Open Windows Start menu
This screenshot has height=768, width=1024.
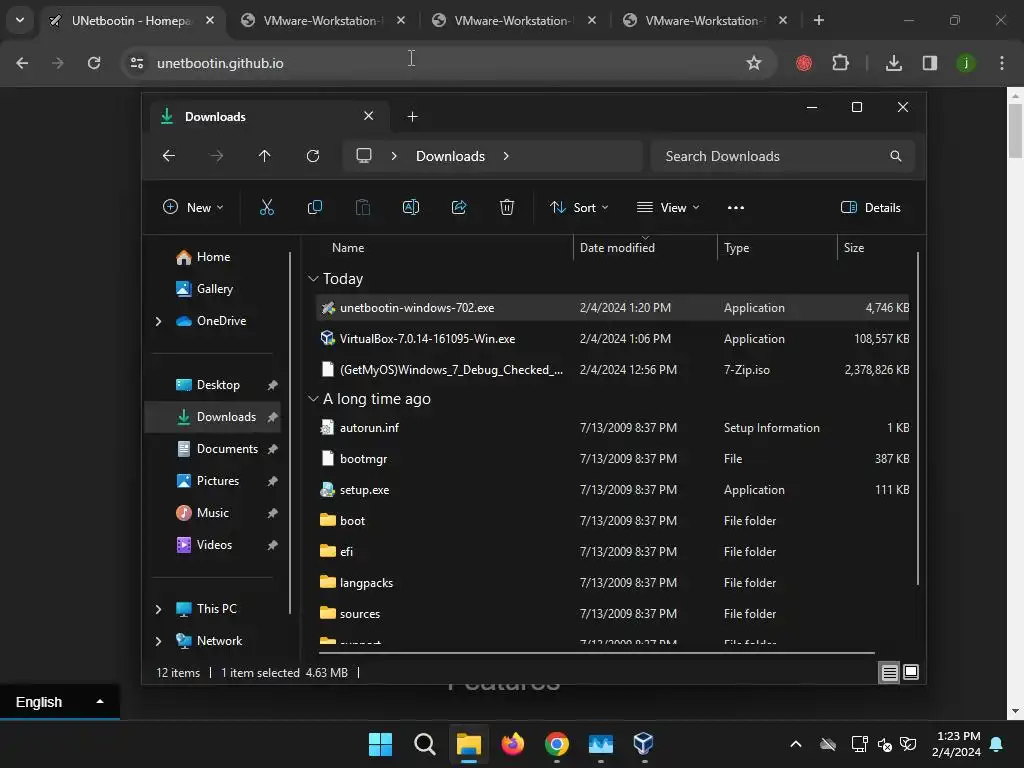(381, 744)
